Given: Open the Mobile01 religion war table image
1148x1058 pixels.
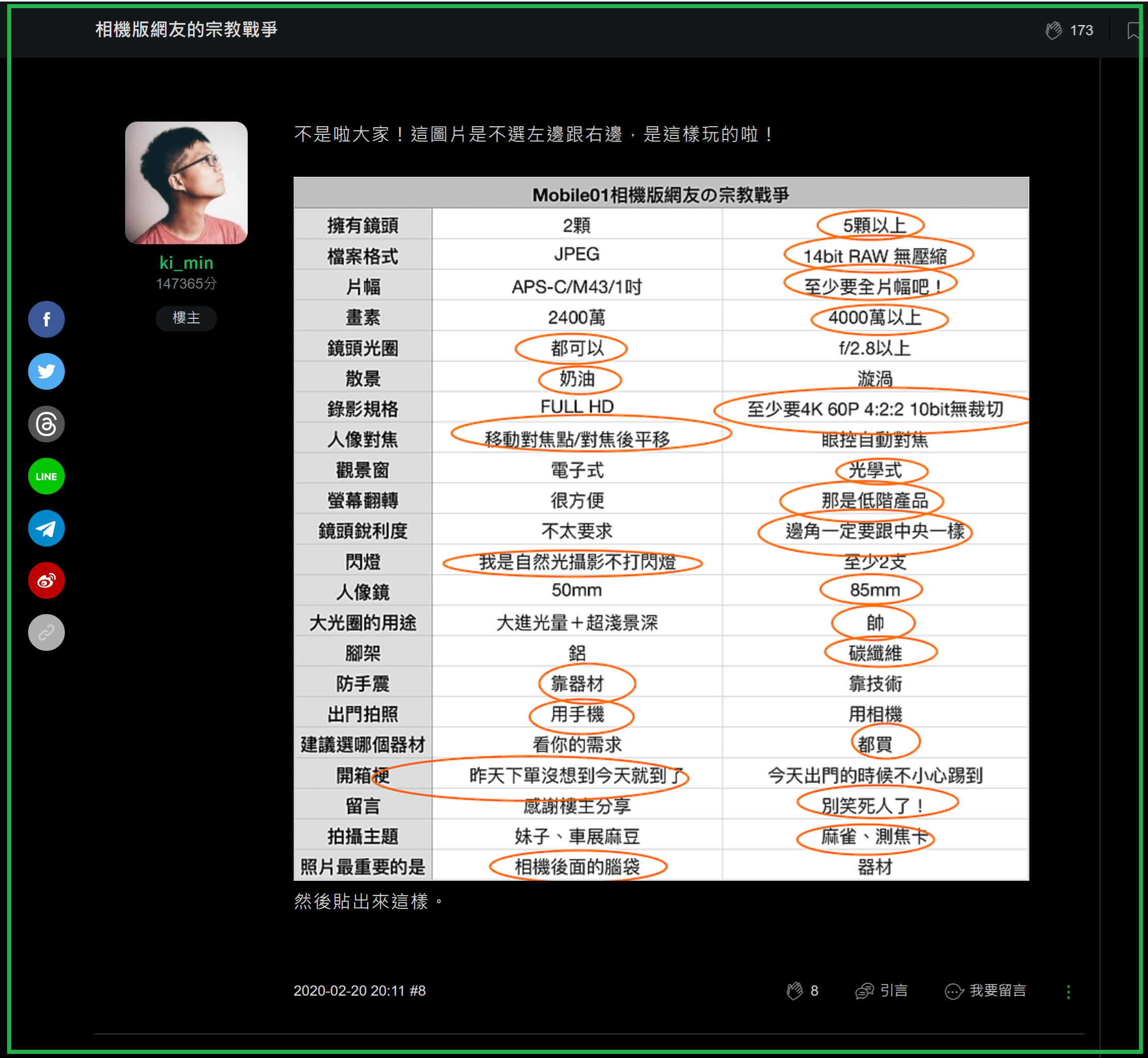Looking at the screenshot, I should pyautogui.click(x=661, y=528).
